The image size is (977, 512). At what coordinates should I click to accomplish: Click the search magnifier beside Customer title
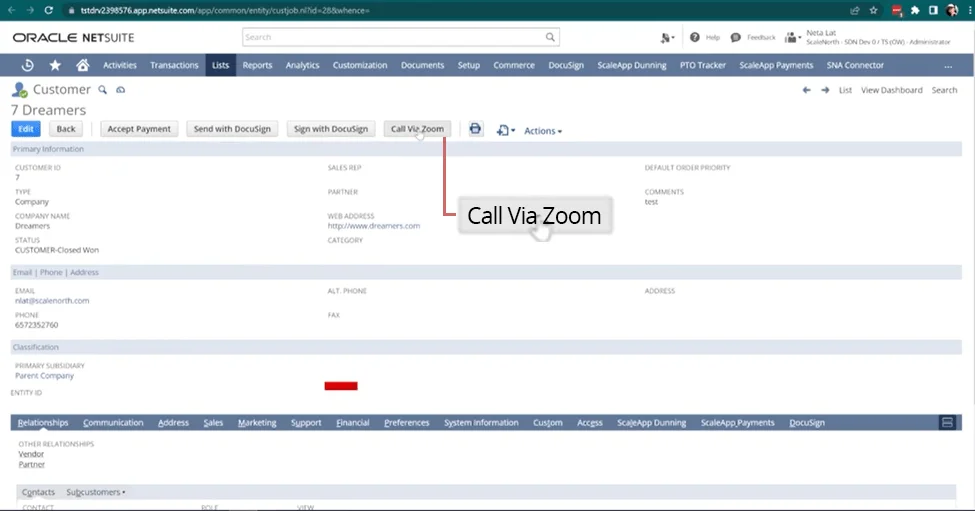click(x=102, y=90)
